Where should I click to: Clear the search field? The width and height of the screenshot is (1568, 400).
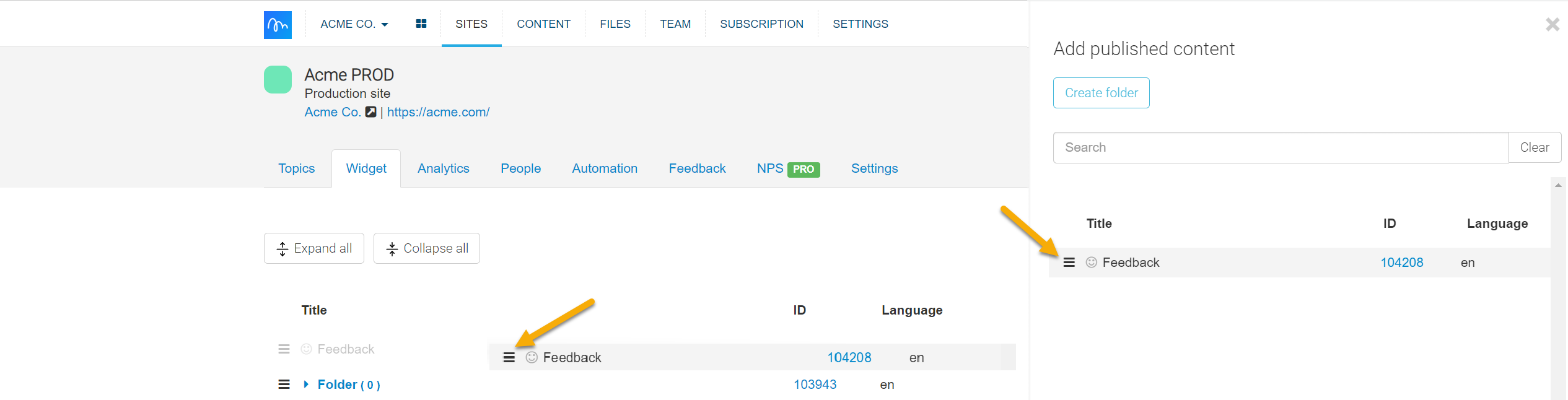1534,147
